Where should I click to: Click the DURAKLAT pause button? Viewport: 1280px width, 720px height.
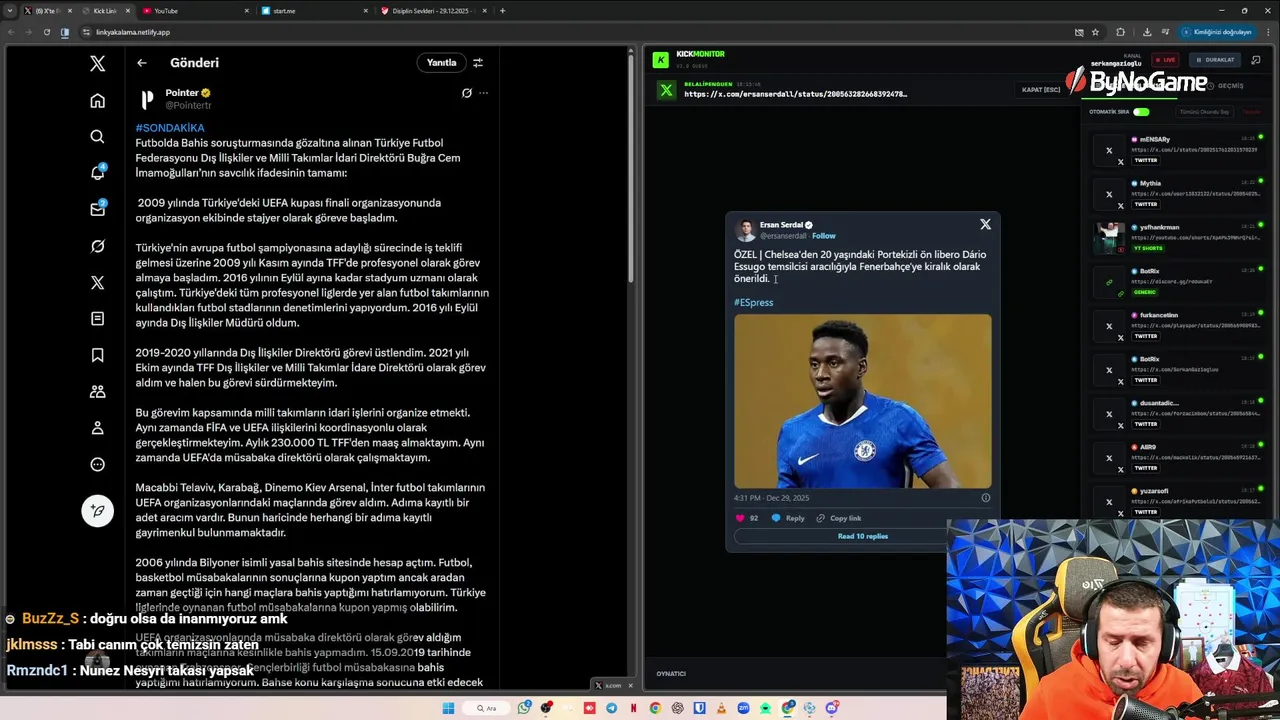click(x=1215, y=60)
